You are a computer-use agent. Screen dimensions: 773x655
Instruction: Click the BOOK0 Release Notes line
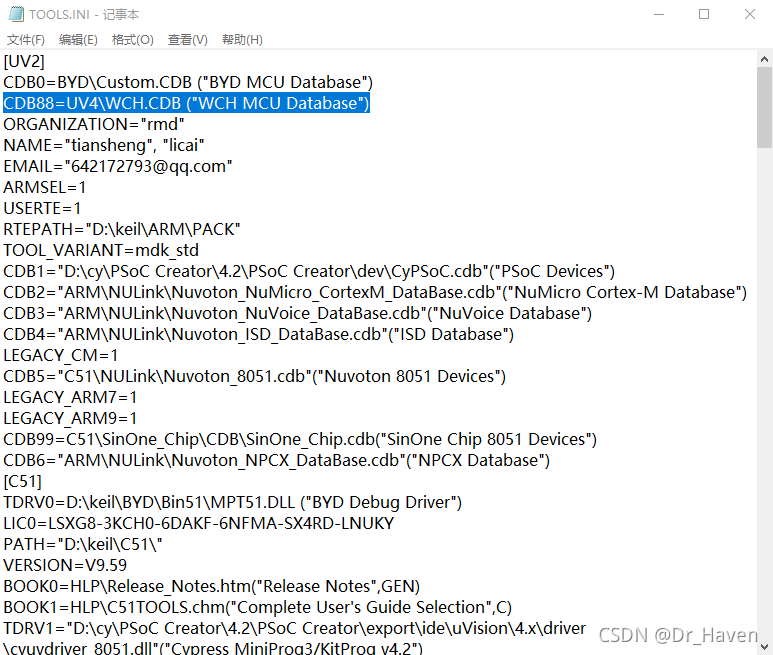(x=211, y=586)
